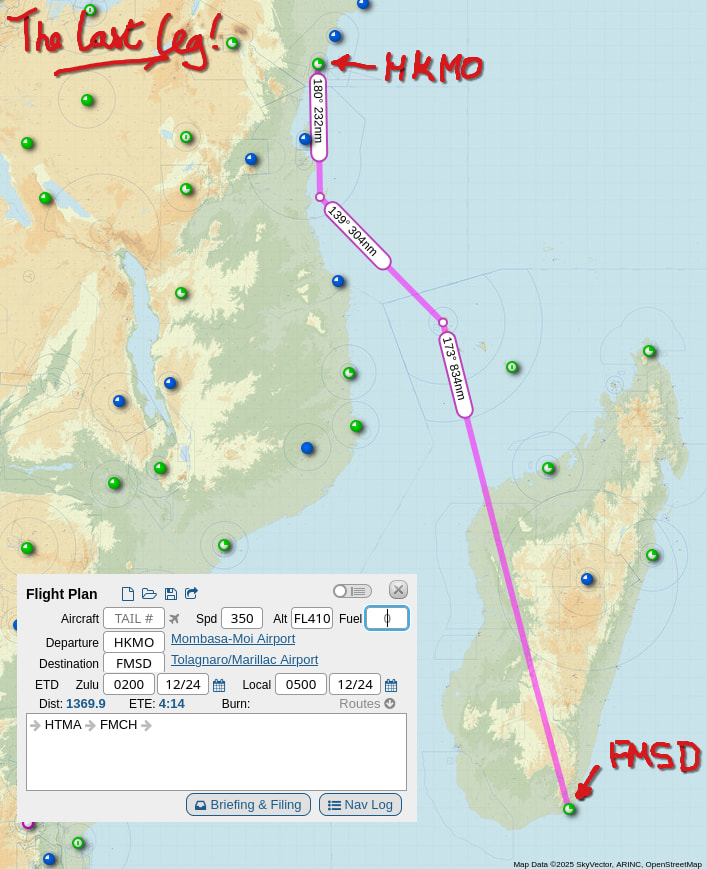This screenshot has width=707, height=869.
Task: Expand the Routes dropdown
Action: click(367, 703)
